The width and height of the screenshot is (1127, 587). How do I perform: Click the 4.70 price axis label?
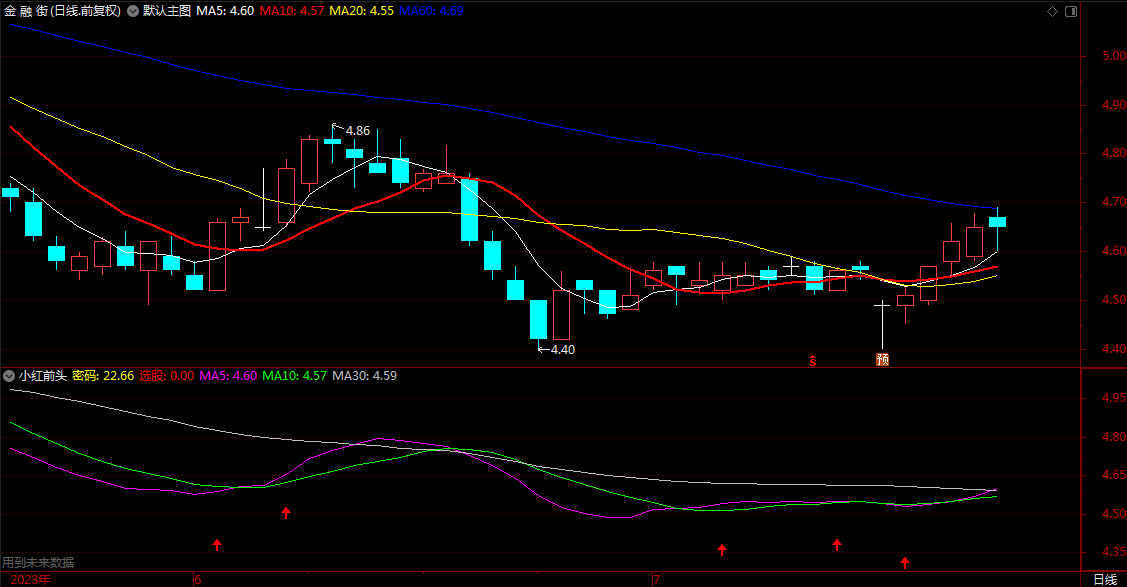pyautogui.click(x=1114, y=203)
